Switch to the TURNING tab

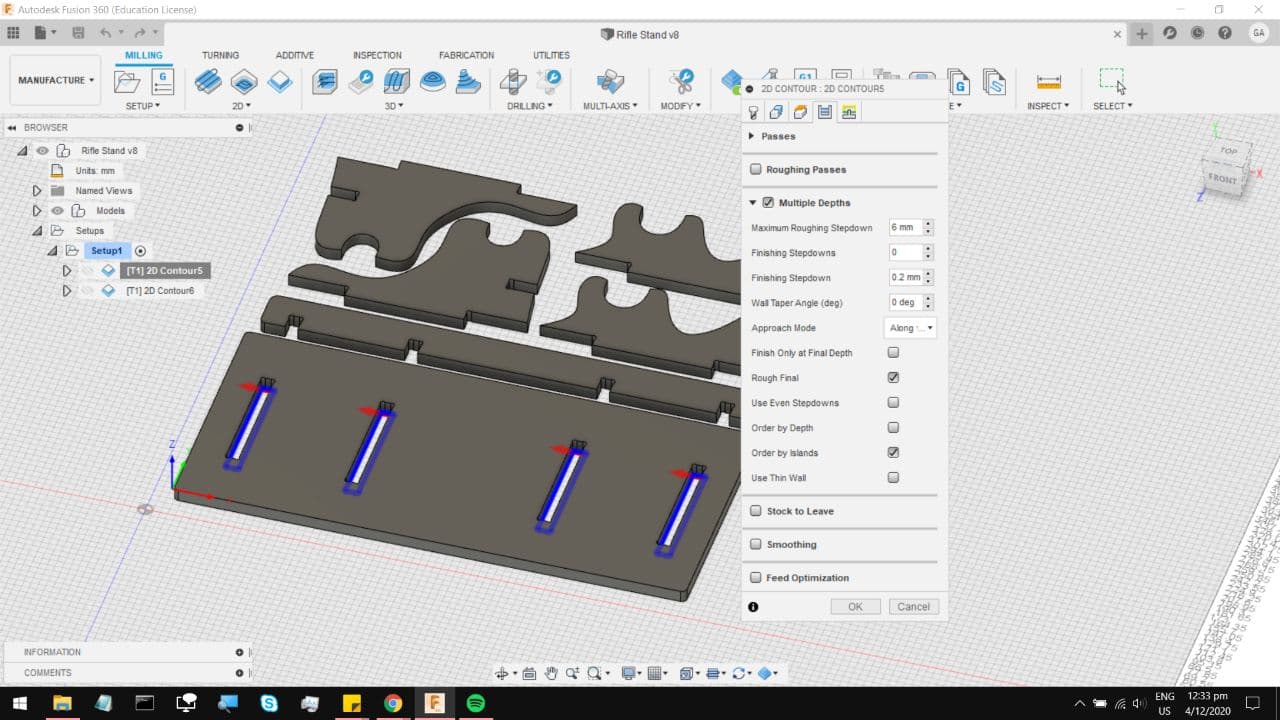220,55
